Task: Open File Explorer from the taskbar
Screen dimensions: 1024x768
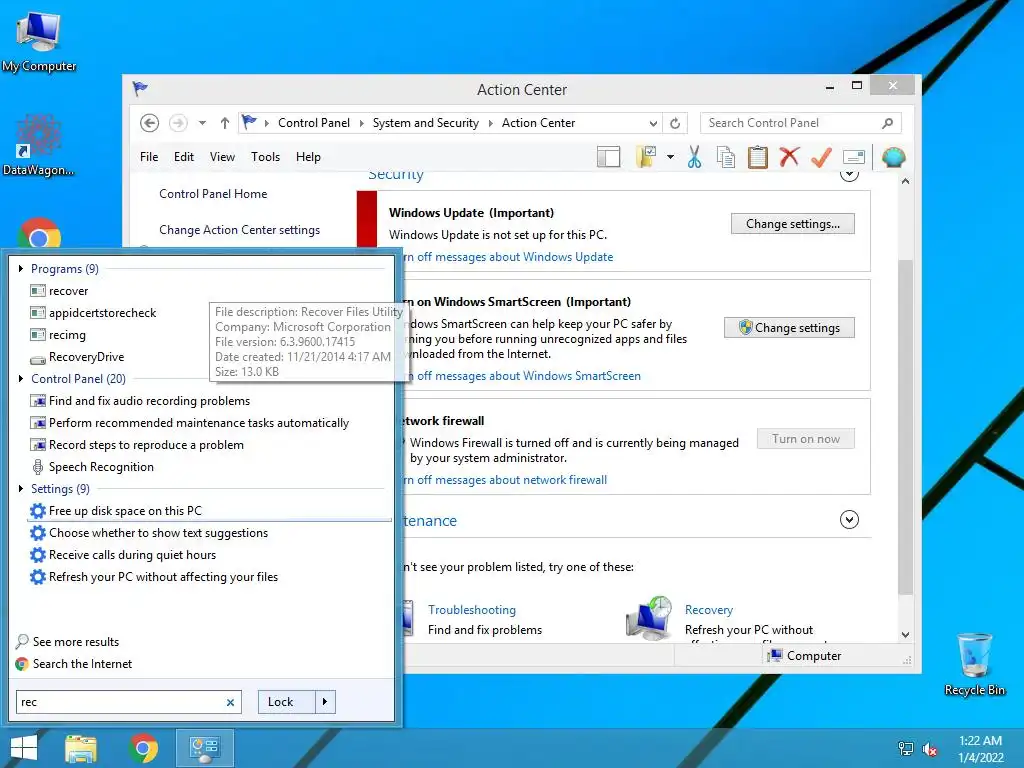Action: pyautogui.click(x=81, y=748)
